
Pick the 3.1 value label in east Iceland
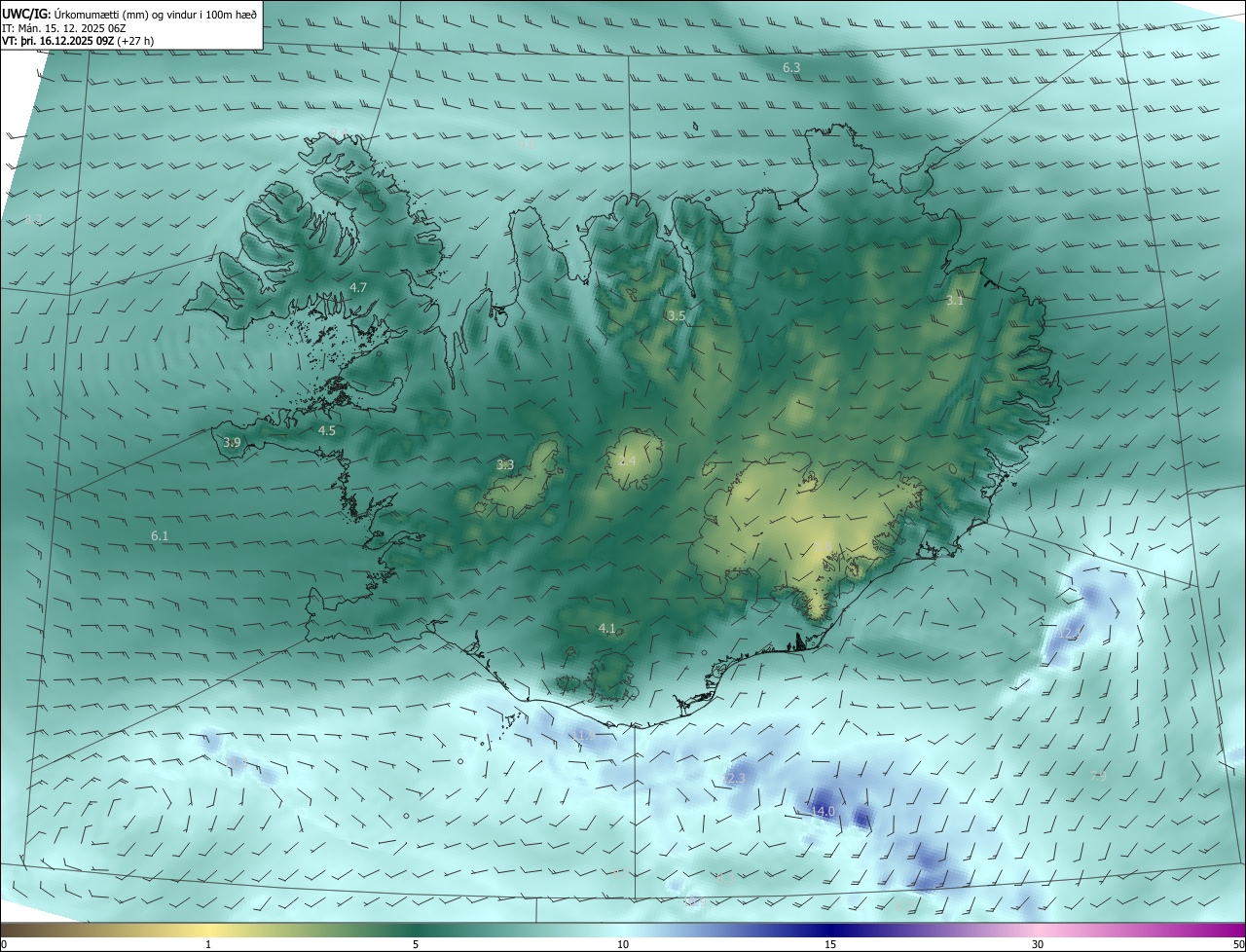[x=955, y=300]
